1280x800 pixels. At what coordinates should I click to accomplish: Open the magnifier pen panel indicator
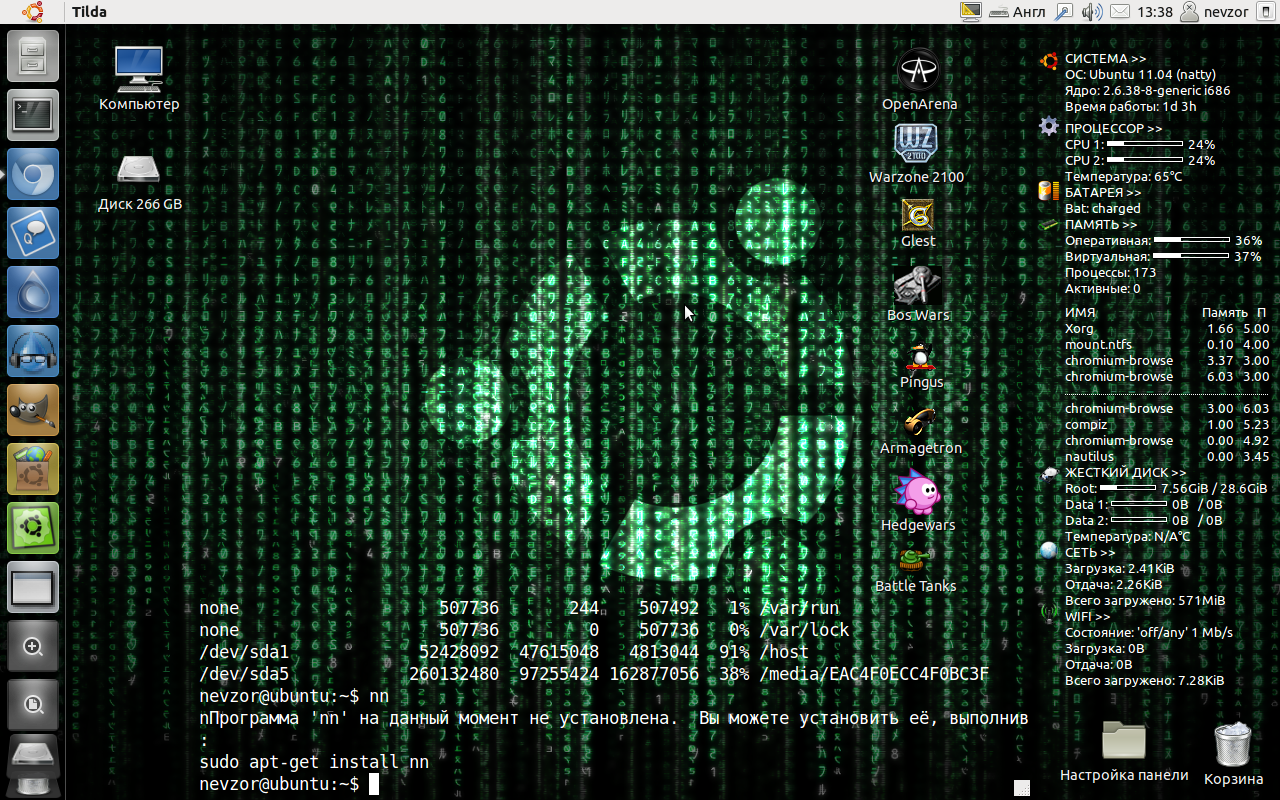(1064, 12)
